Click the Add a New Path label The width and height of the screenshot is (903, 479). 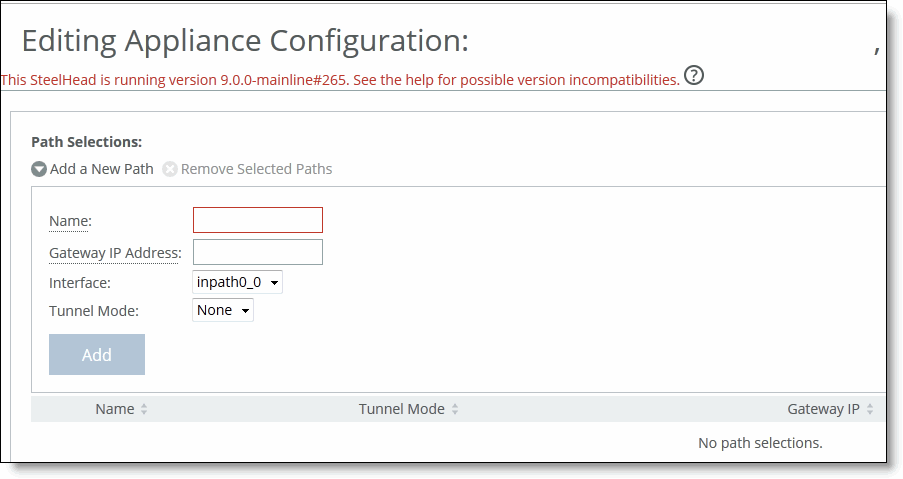[x=101, y=169]
